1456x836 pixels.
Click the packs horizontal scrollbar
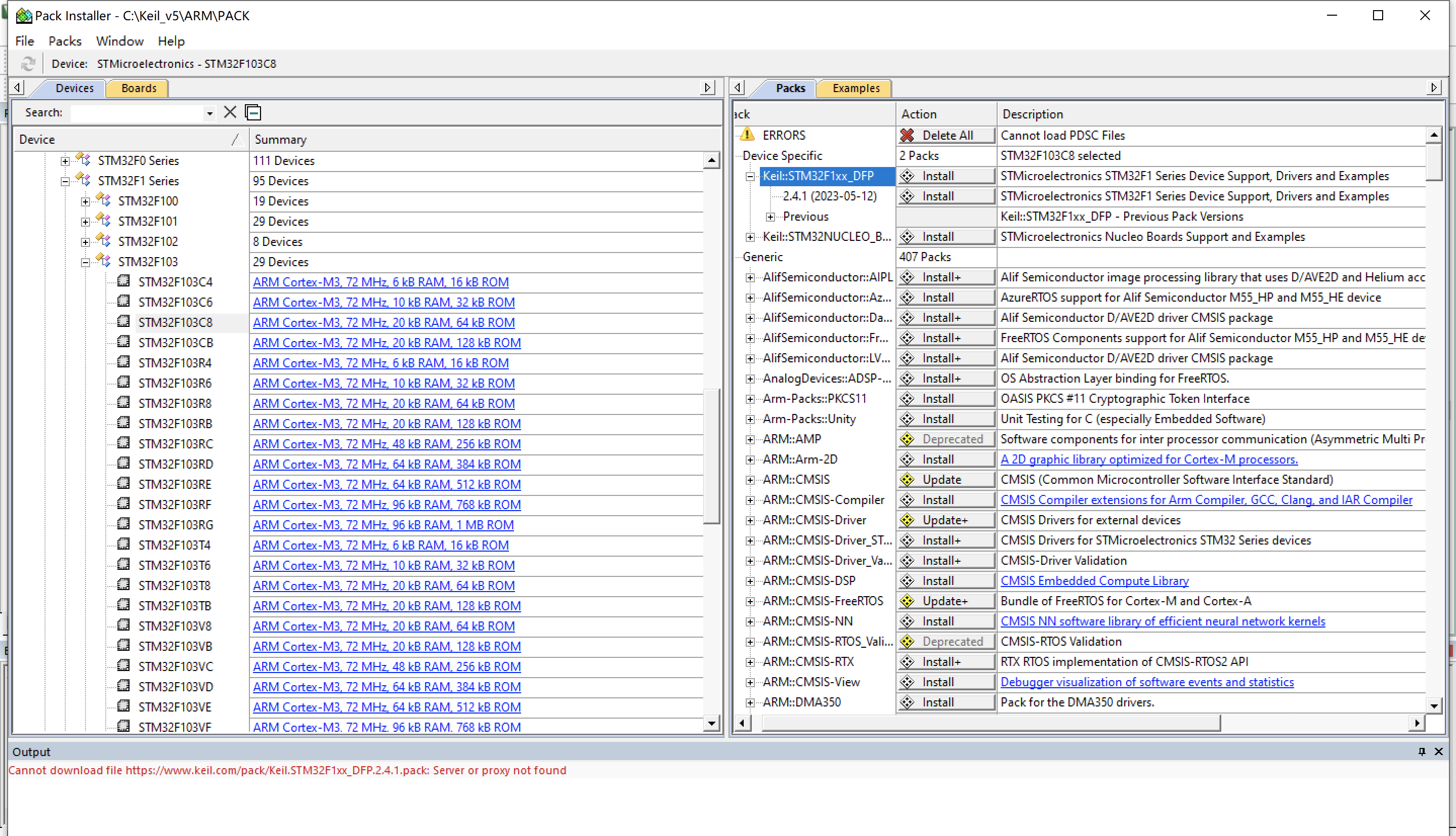point(991,723)
